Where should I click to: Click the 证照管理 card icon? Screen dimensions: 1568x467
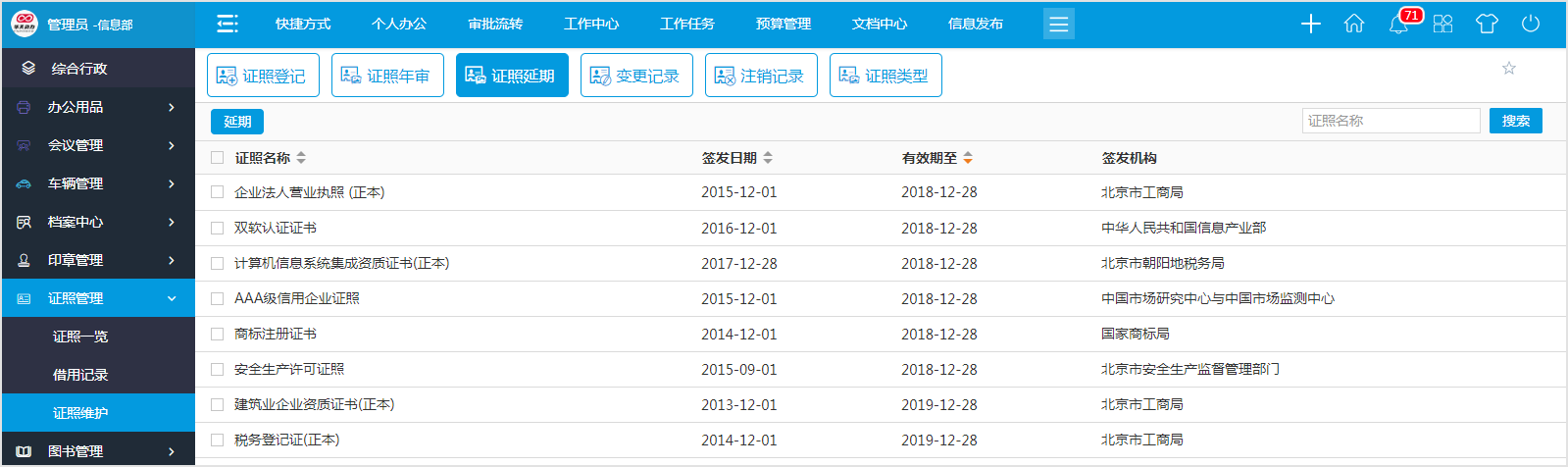[x=24, y=298]
